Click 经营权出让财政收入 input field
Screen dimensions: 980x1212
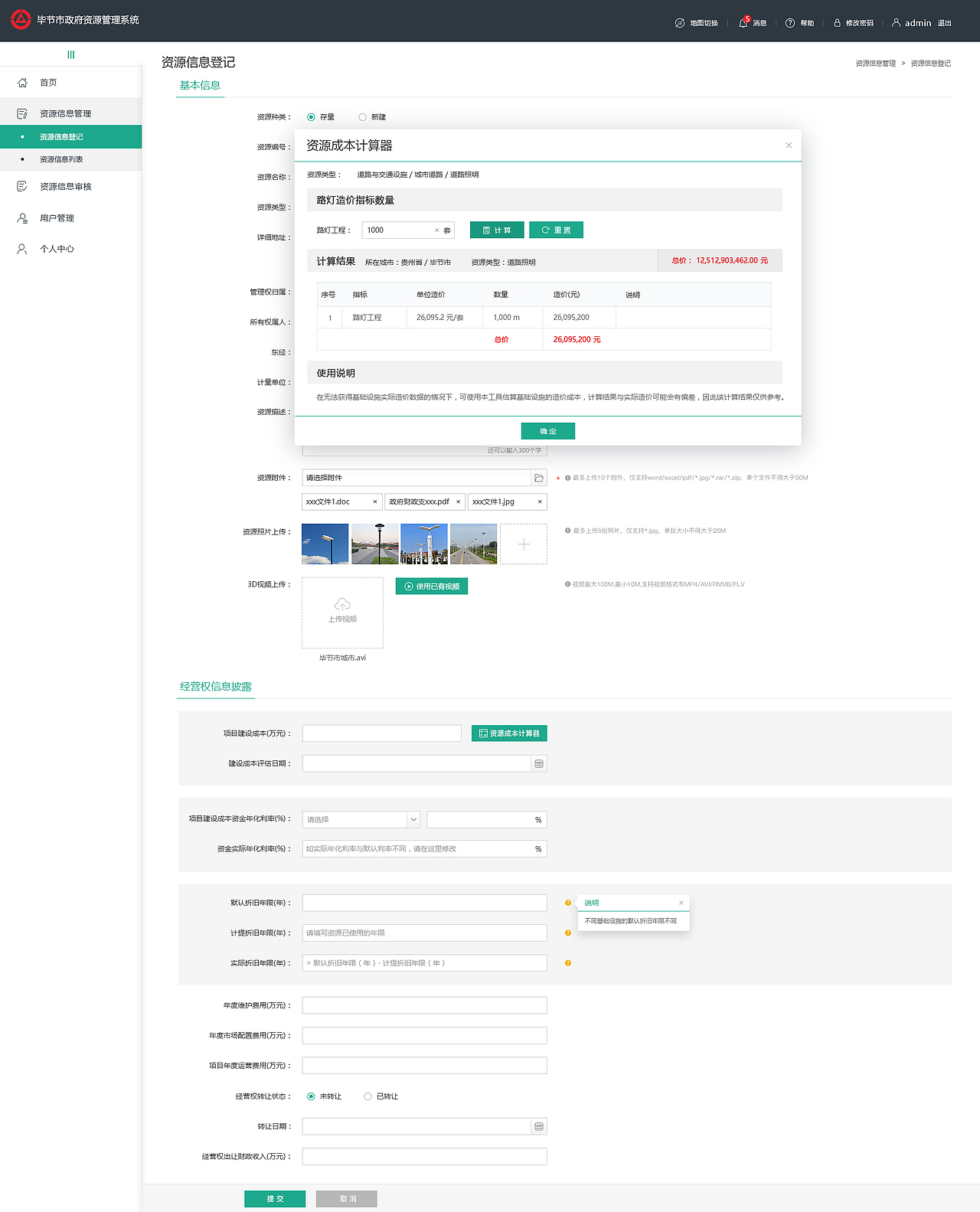click(425, 1156)
